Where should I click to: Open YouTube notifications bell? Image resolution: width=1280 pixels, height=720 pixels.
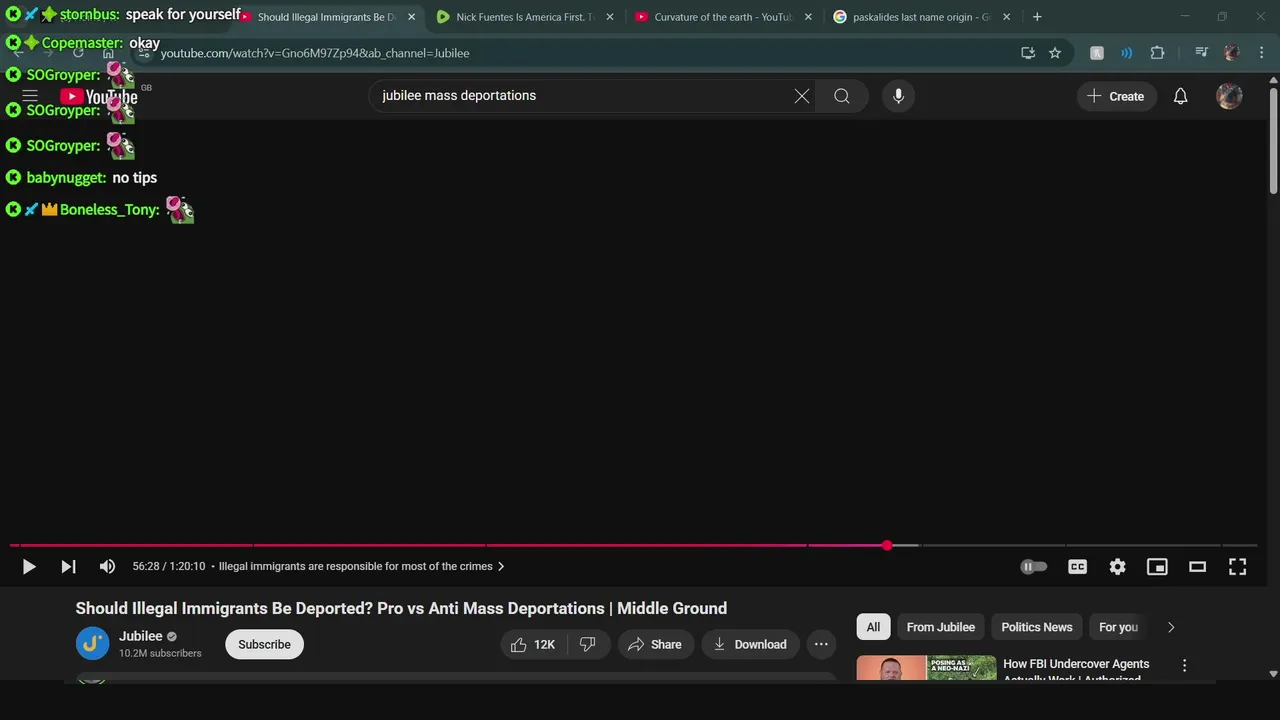coord(1180,96)
